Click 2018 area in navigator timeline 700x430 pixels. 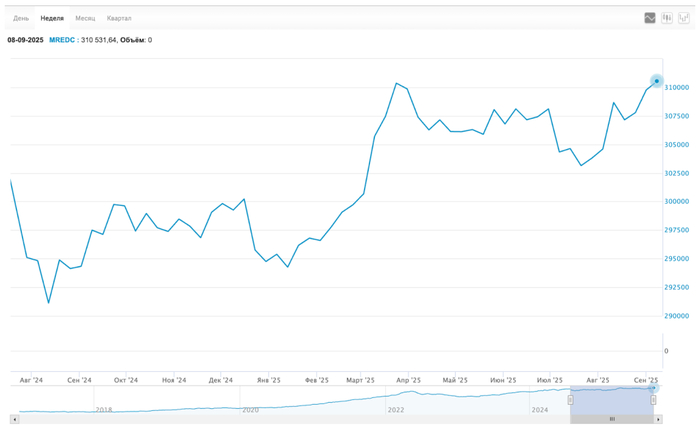tap(104, 409)
